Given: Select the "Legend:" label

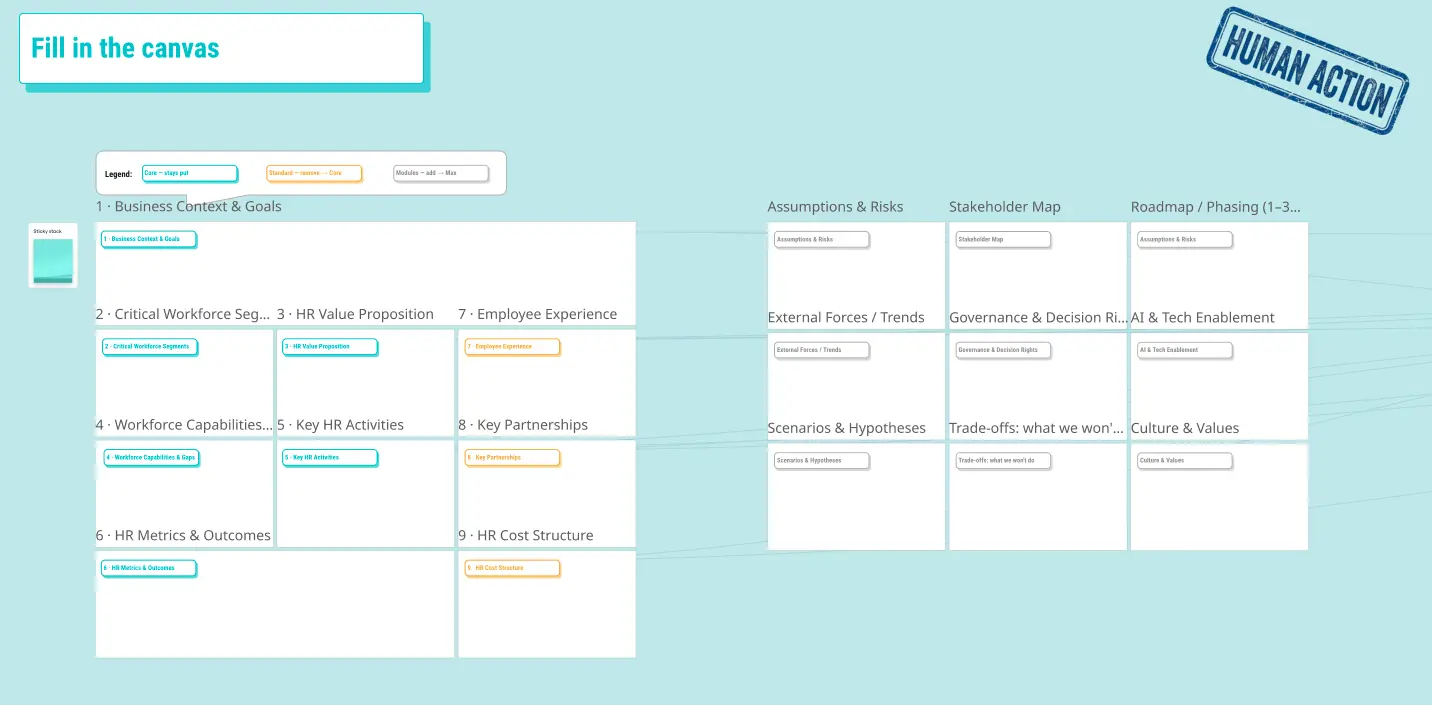Looking at the screenshot, I should click(118, 174).
